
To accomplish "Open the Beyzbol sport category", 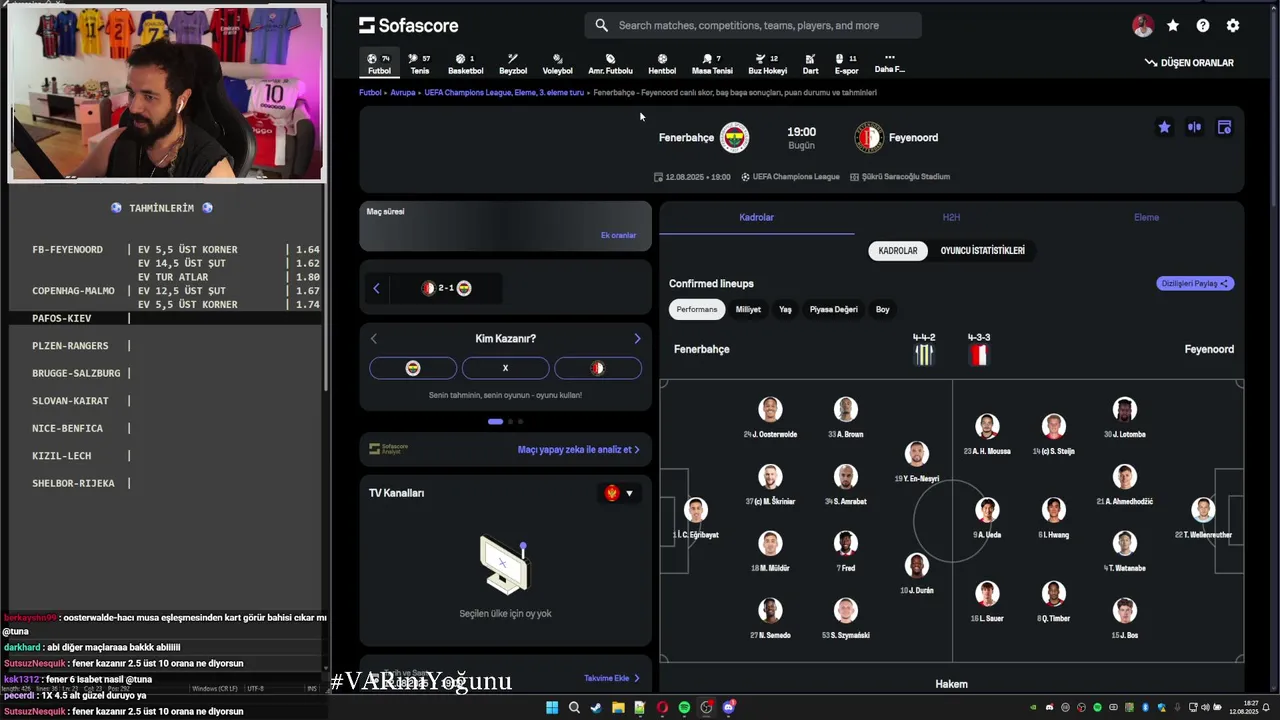I will point(513,64).
